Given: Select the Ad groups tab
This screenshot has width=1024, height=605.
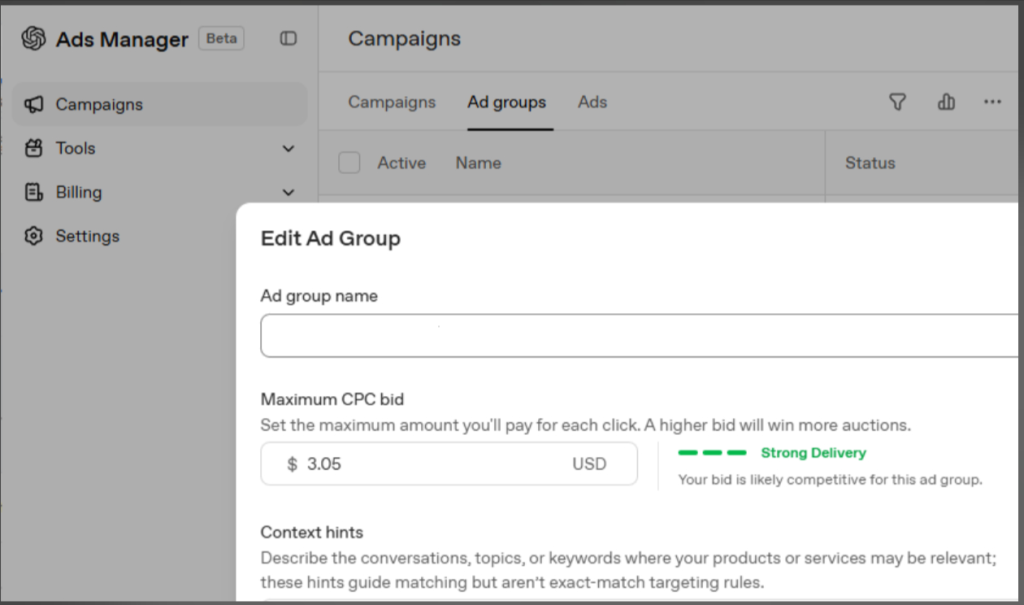Looking at the screenshot, I should [x=507, y=103].
